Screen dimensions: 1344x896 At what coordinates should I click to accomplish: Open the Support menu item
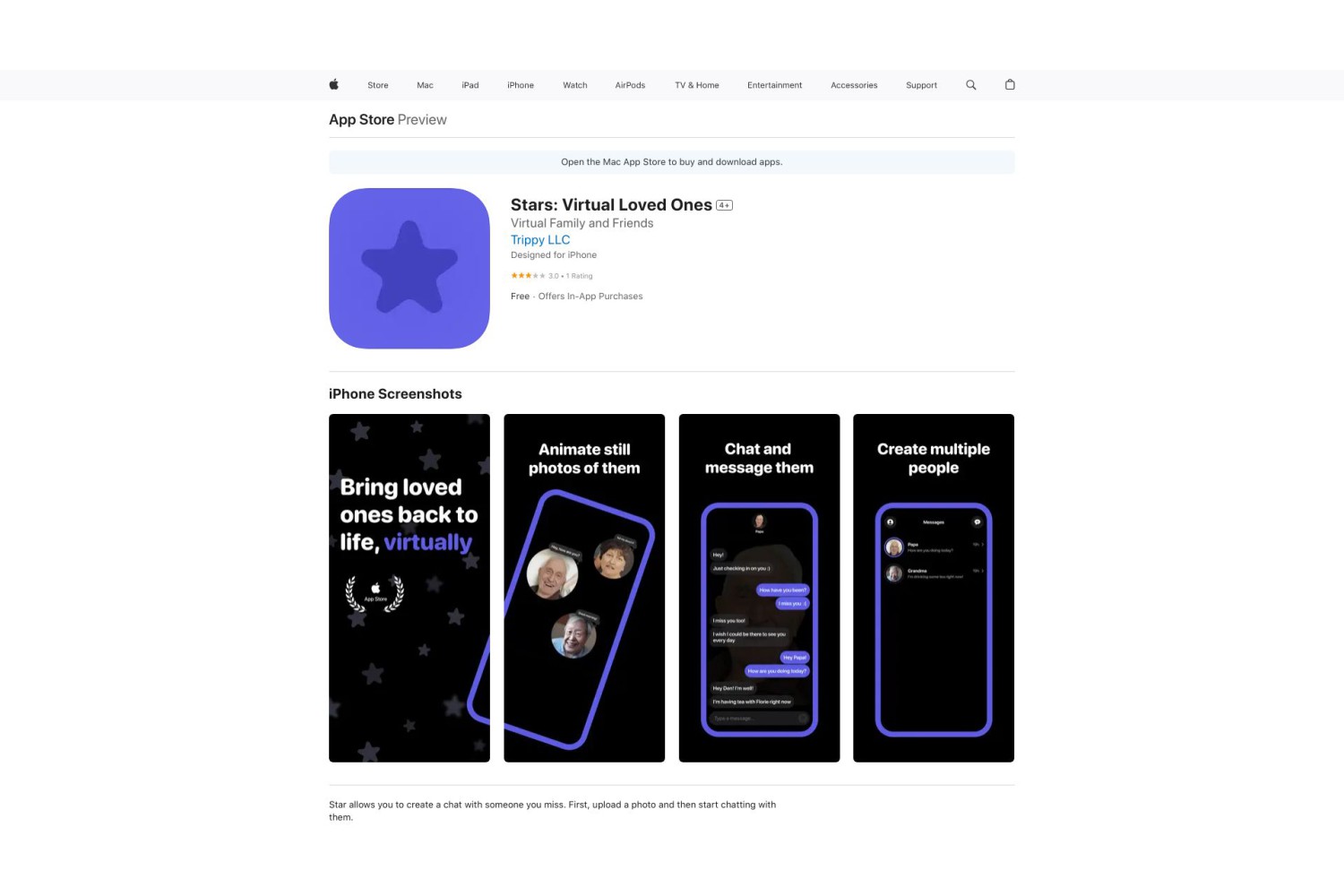921,85
